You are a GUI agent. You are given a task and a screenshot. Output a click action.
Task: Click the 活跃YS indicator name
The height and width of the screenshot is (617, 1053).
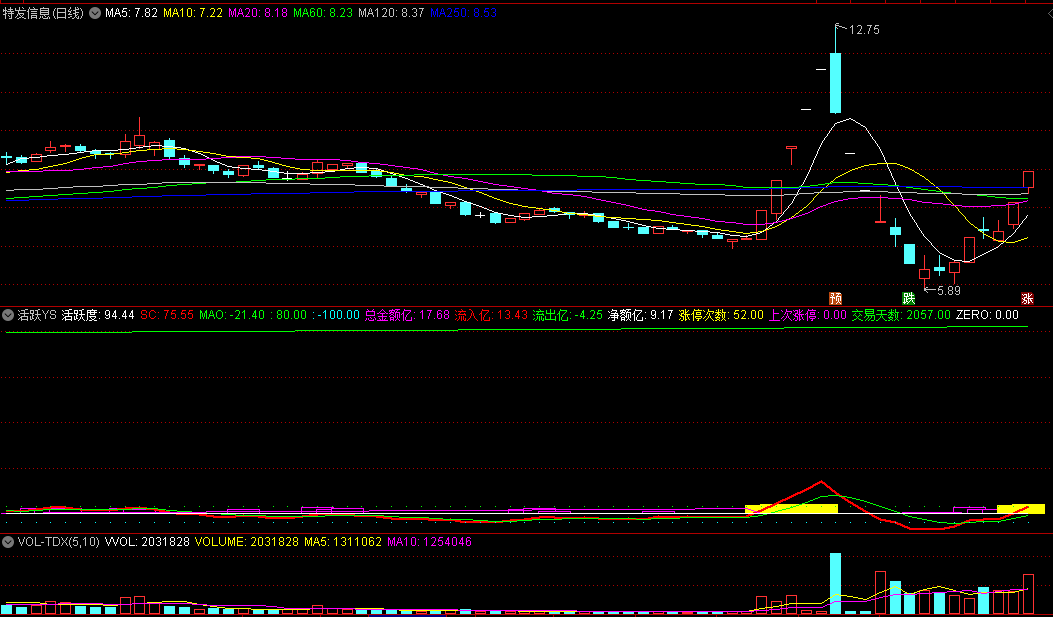[37, 315]
